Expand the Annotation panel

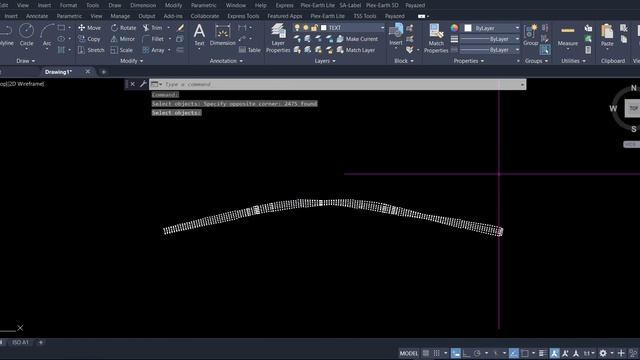(226, 61)
